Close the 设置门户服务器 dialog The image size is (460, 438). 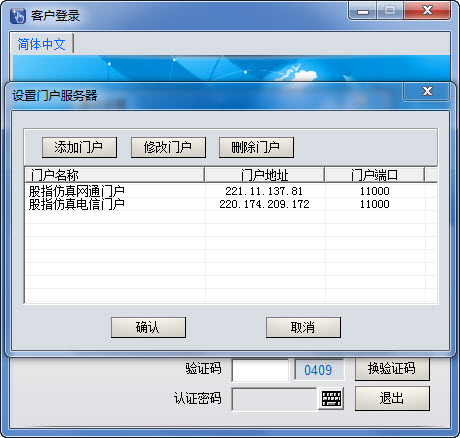click(x=427, y=91)
